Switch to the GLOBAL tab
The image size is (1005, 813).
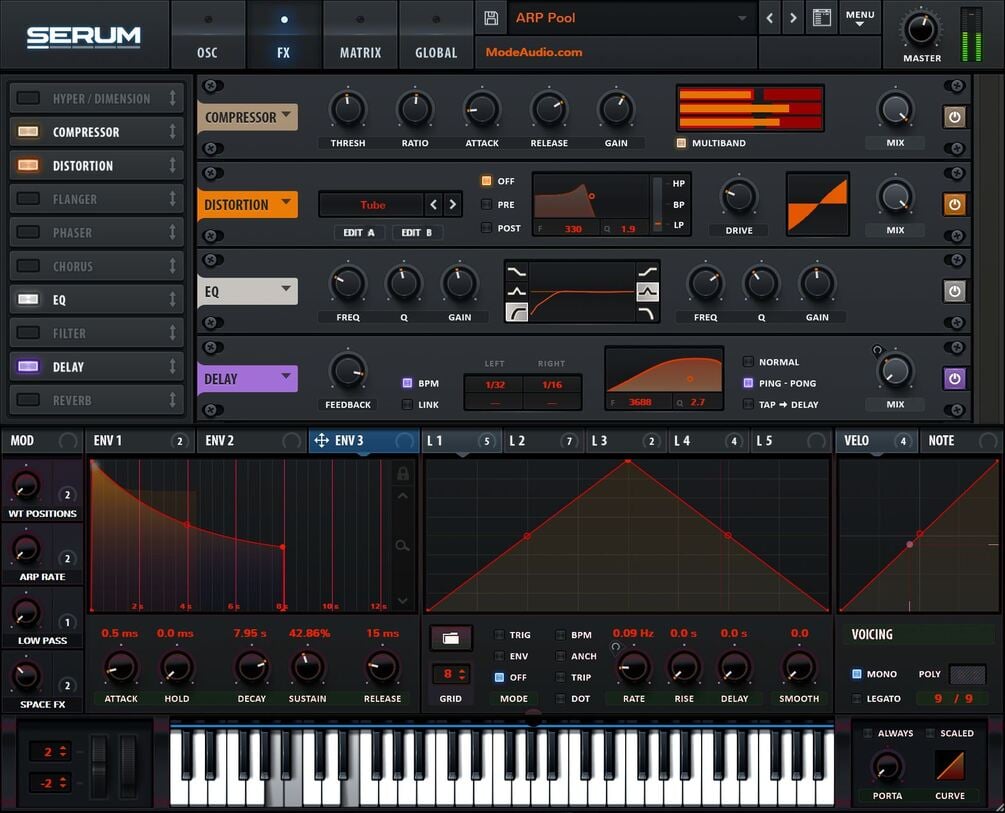[x=436, y=35]
